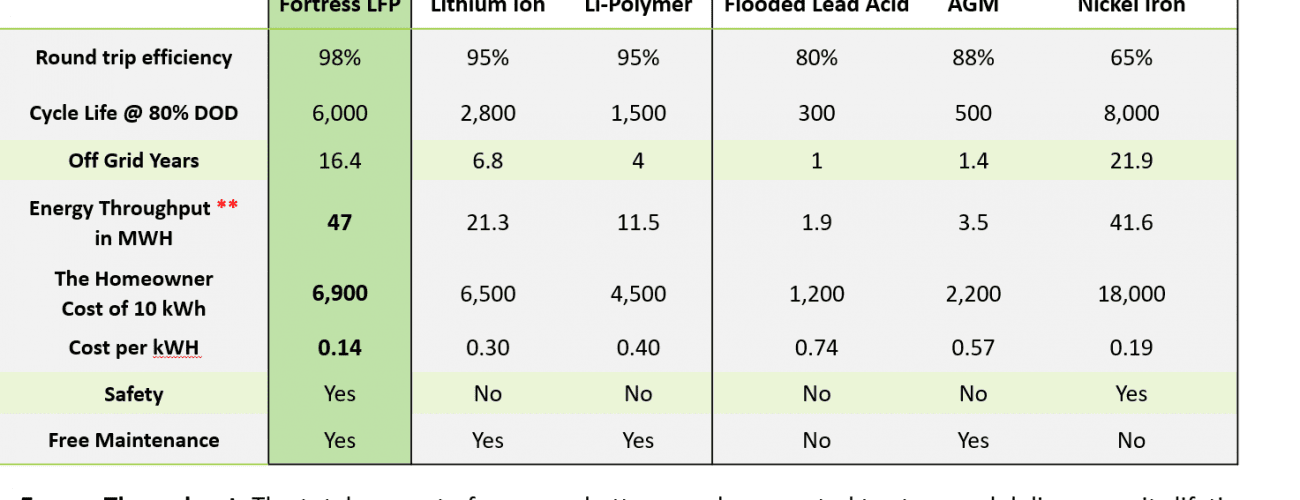Screen dimensions: 1300x500
Task: Select the Homeowner Cost of 10 kWh label
Action: 133,293
